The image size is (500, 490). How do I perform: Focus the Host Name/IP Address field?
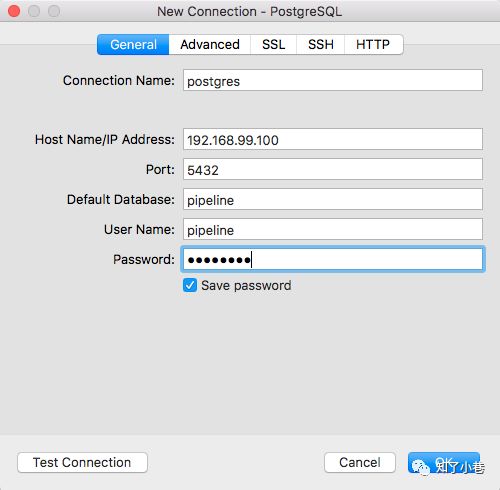coord(333,139)
